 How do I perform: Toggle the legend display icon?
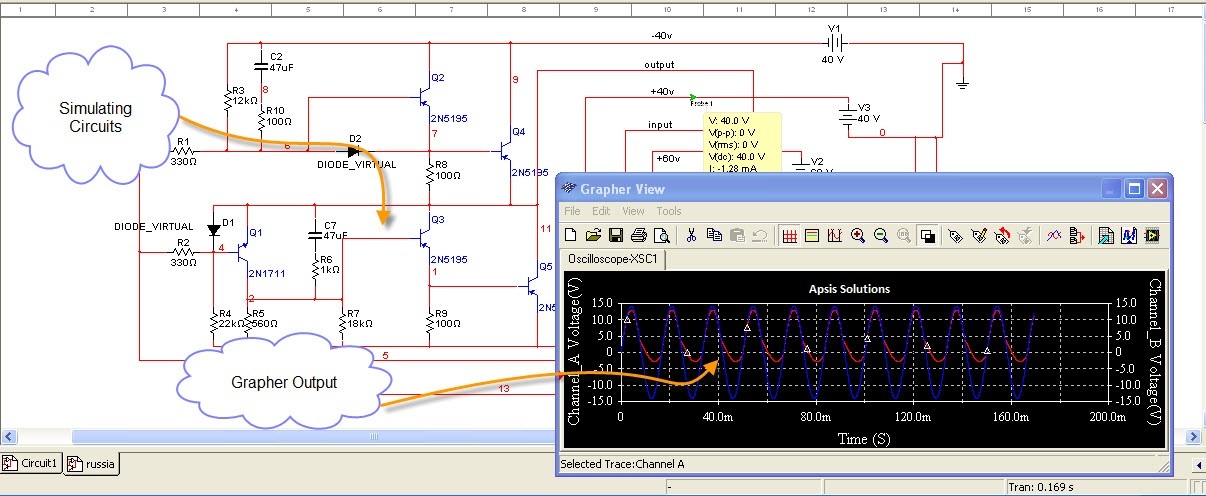[811, 236]
